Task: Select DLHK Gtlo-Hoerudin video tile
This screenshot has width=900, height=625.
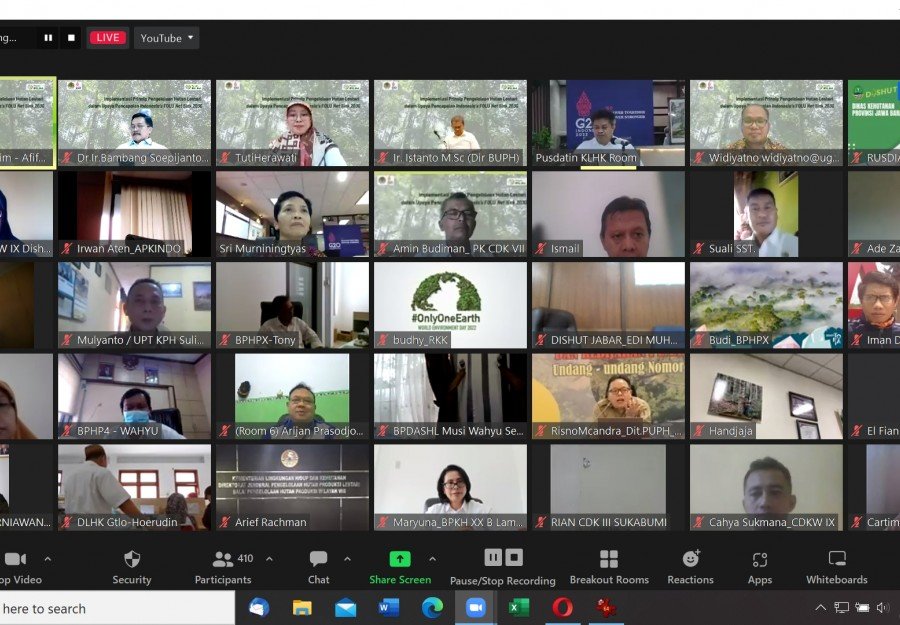Action: [134, 487]
